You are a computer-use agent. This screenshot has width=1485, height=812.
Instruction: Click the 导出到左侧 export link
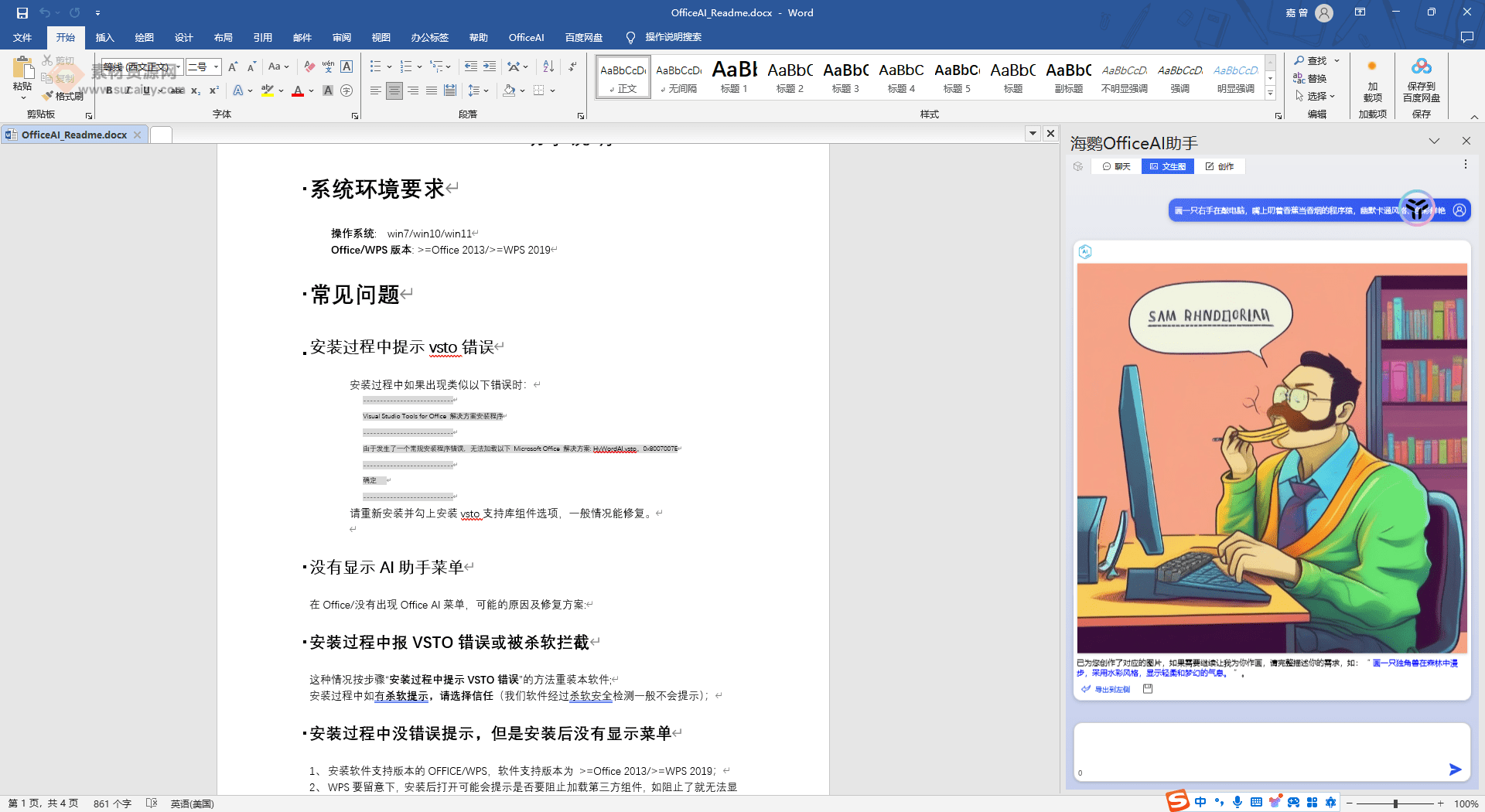click(x=1112, y=688)
